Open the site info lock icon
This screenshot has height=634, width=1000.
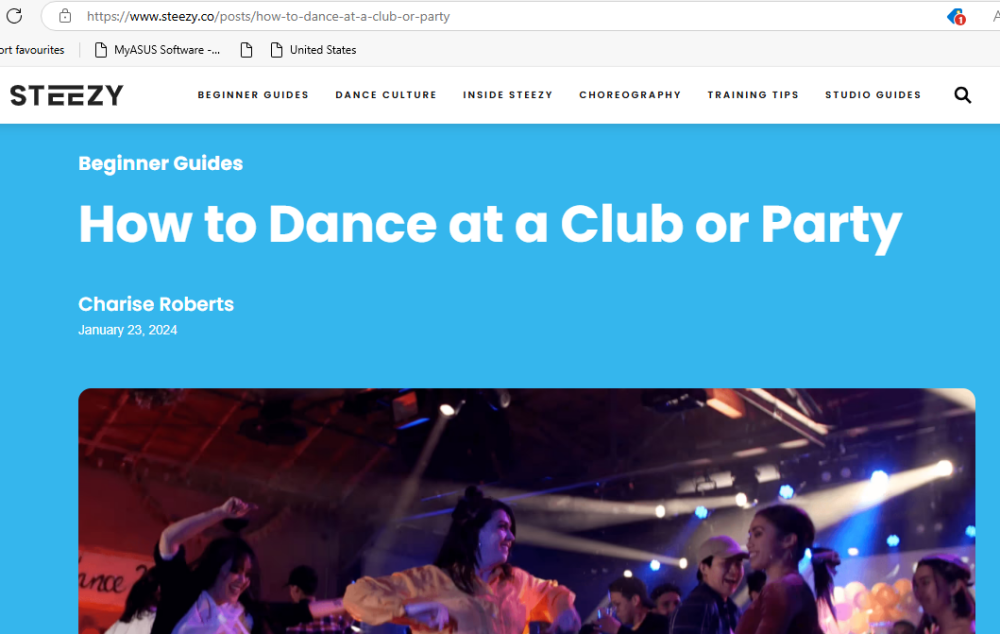[65, 16]
